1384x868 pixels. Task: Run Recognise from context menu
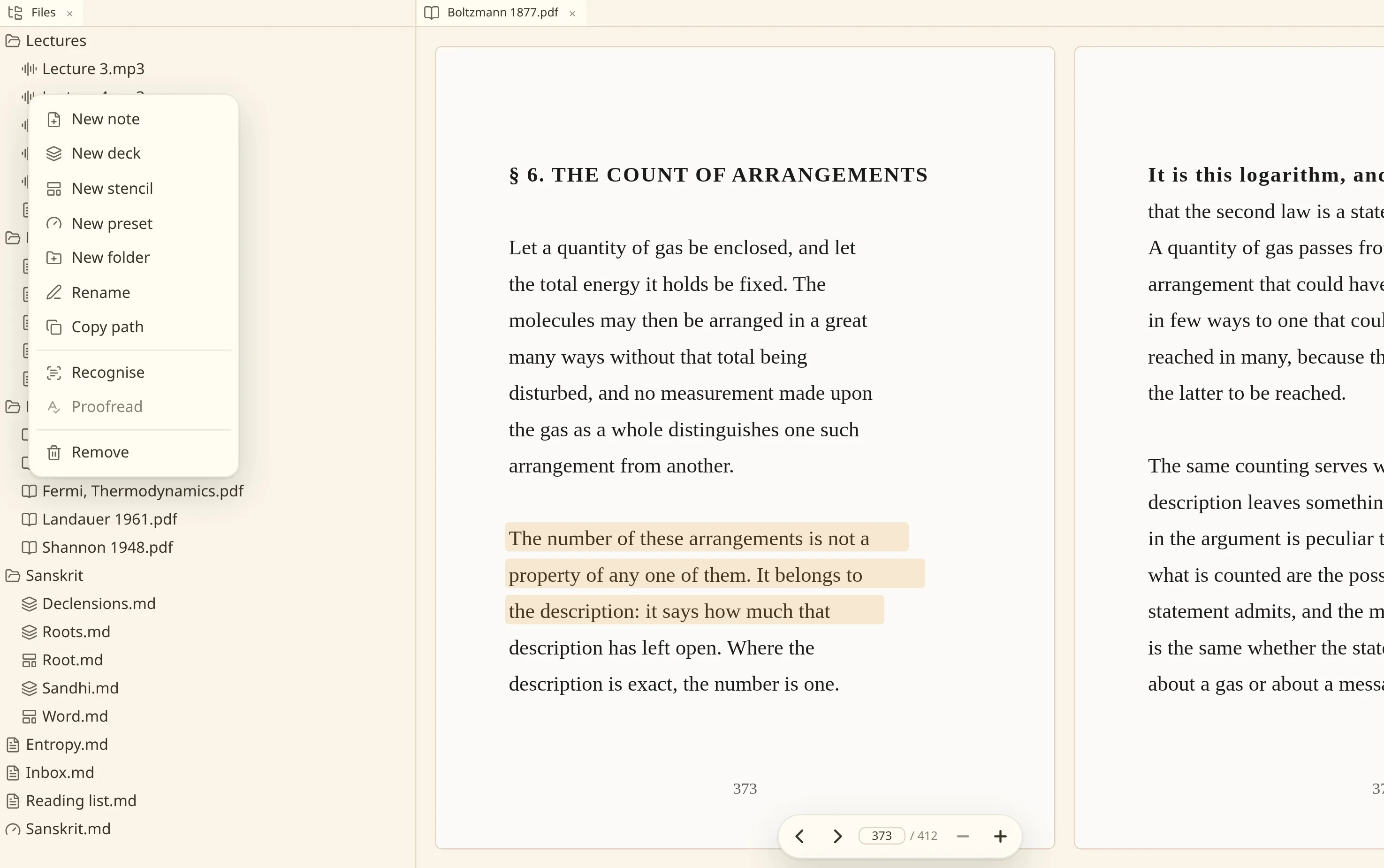[133, 373]
